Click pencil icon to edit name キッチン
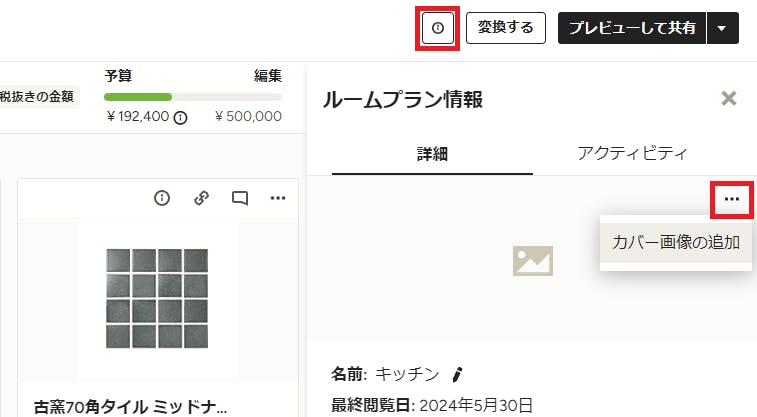The height and width of the screenshot is (417, 757). tap(457, 375)
